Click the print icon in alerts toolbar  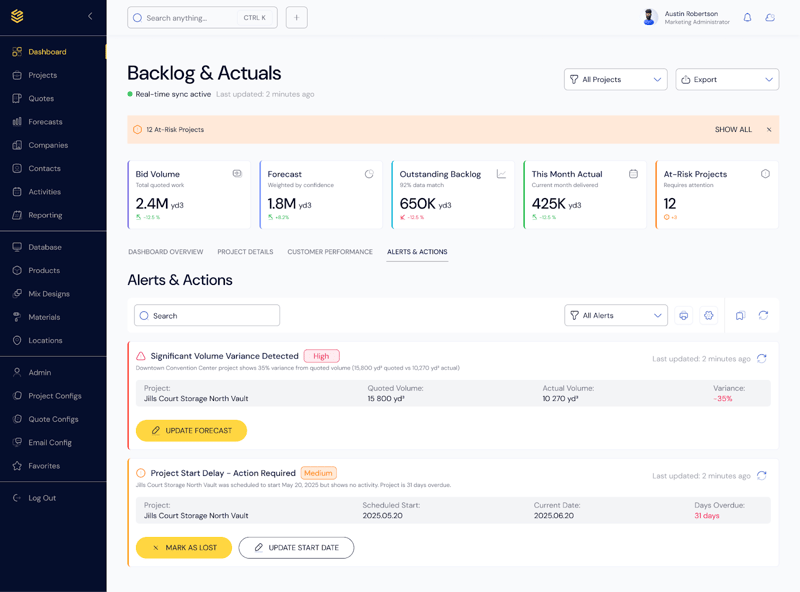684,316
